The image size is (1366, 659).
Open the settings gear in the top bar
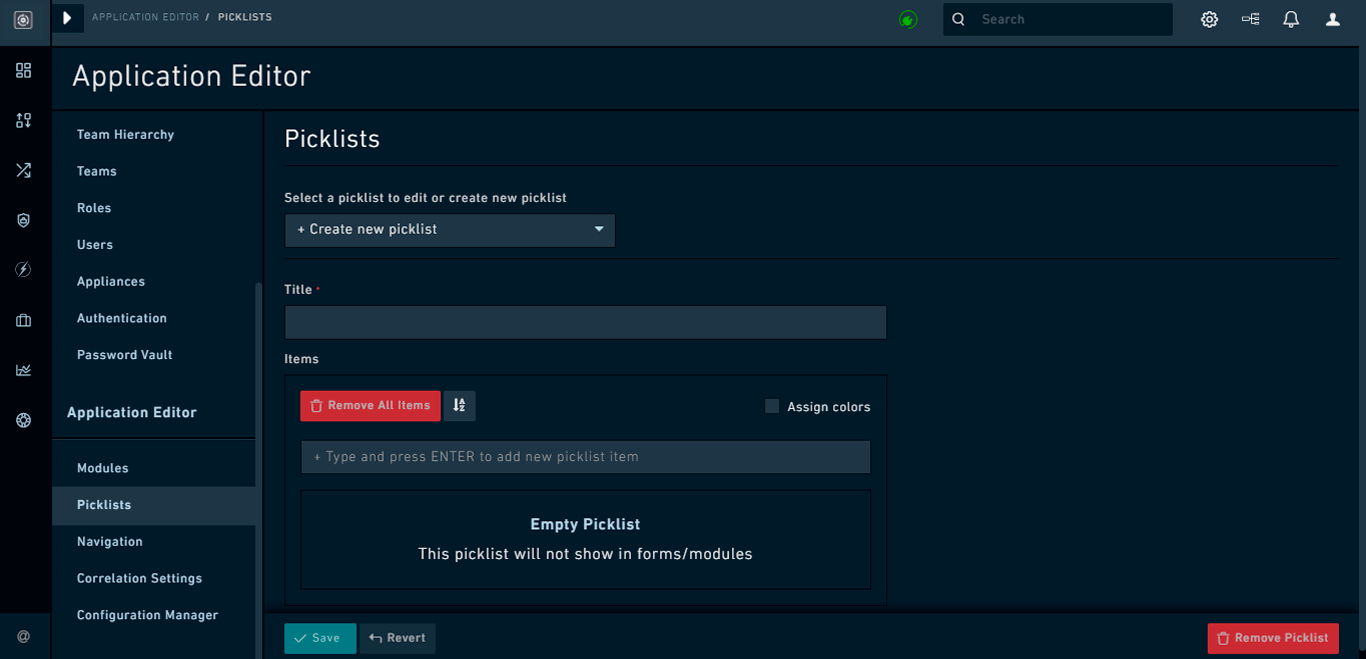(x=1209, y=18)
